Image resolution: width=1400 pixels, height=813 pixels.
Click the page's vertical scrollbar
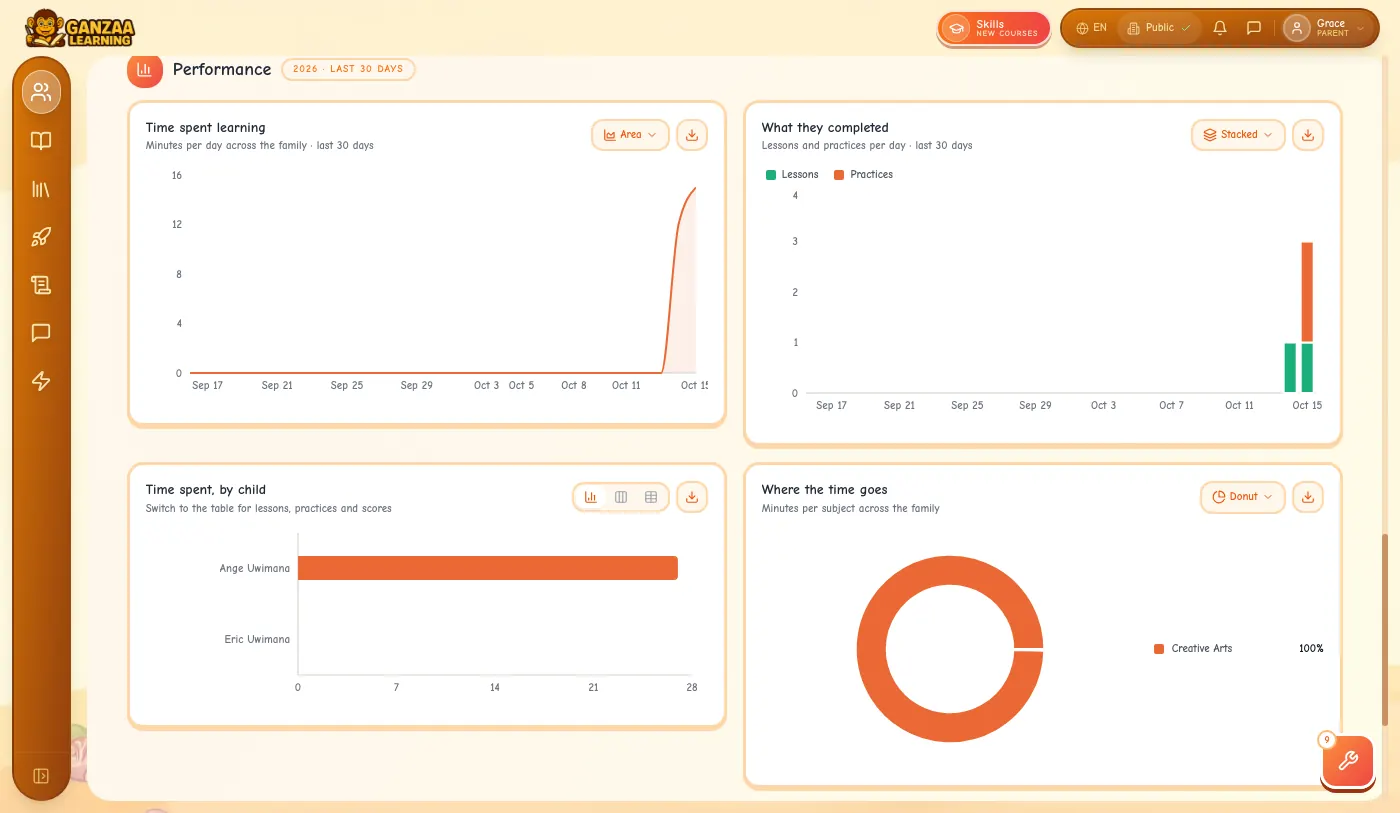pyautogui.click(x=1385, y=630)
